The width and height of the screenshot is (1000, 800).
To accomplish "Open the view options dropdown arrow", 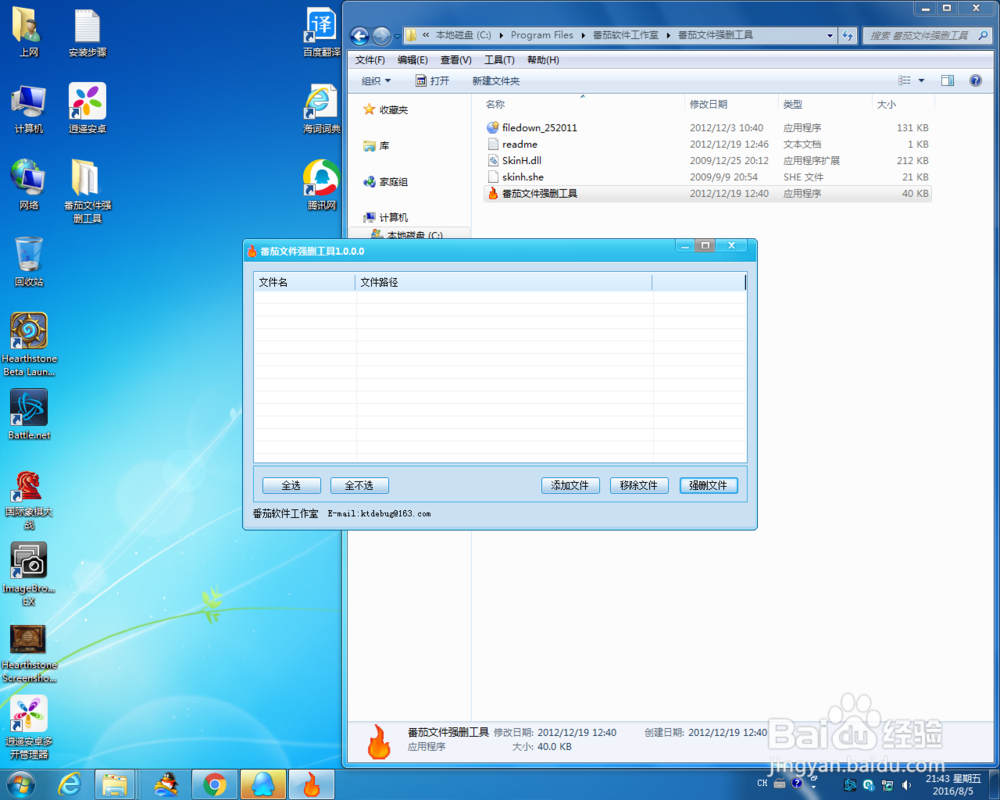I will 921,80.
